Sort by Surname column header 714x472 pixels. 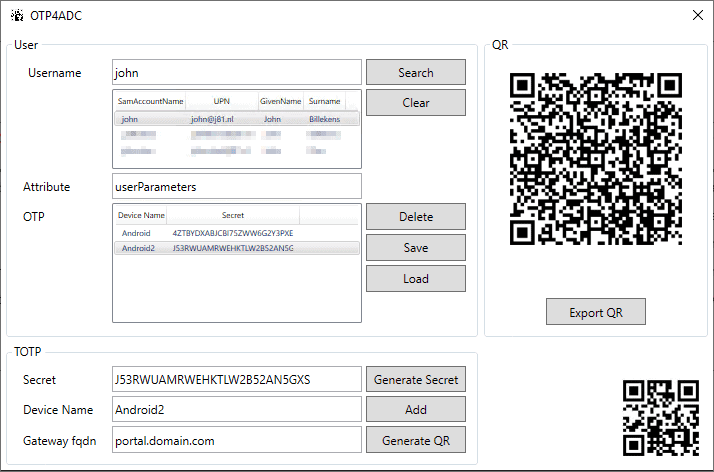click(324, 101)
